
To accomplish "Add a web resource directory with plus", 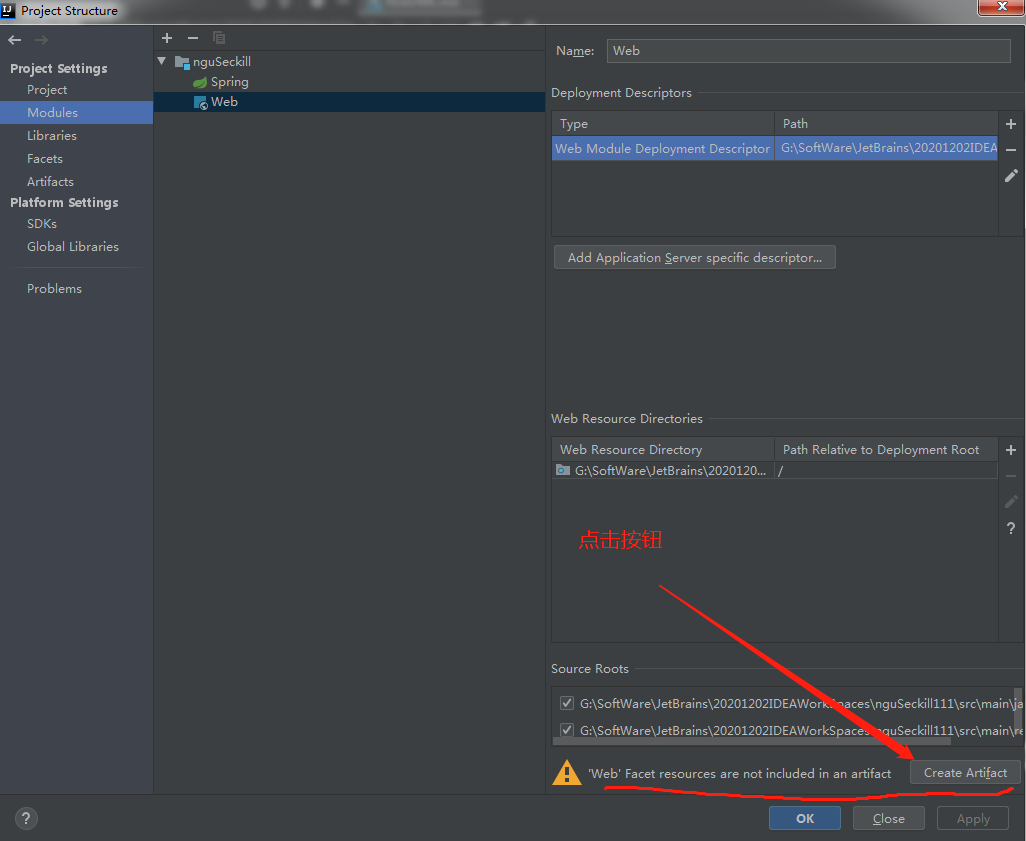I will pos(1011,450).
